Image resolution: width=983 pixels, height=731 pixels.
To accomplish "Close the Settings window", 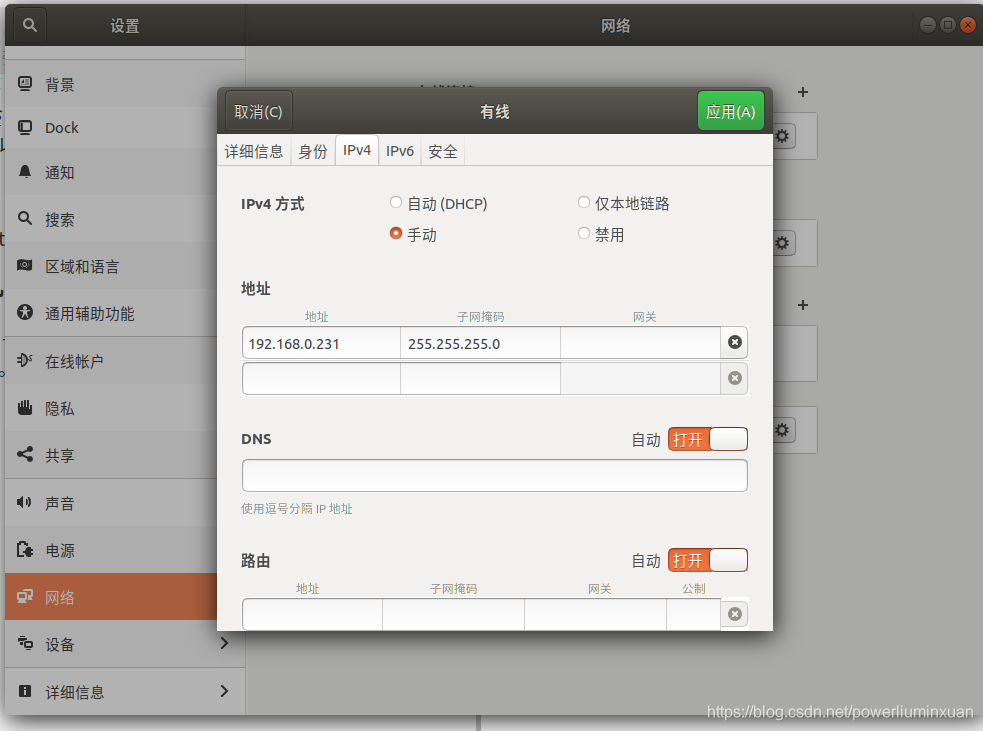I will coord(968,24).
